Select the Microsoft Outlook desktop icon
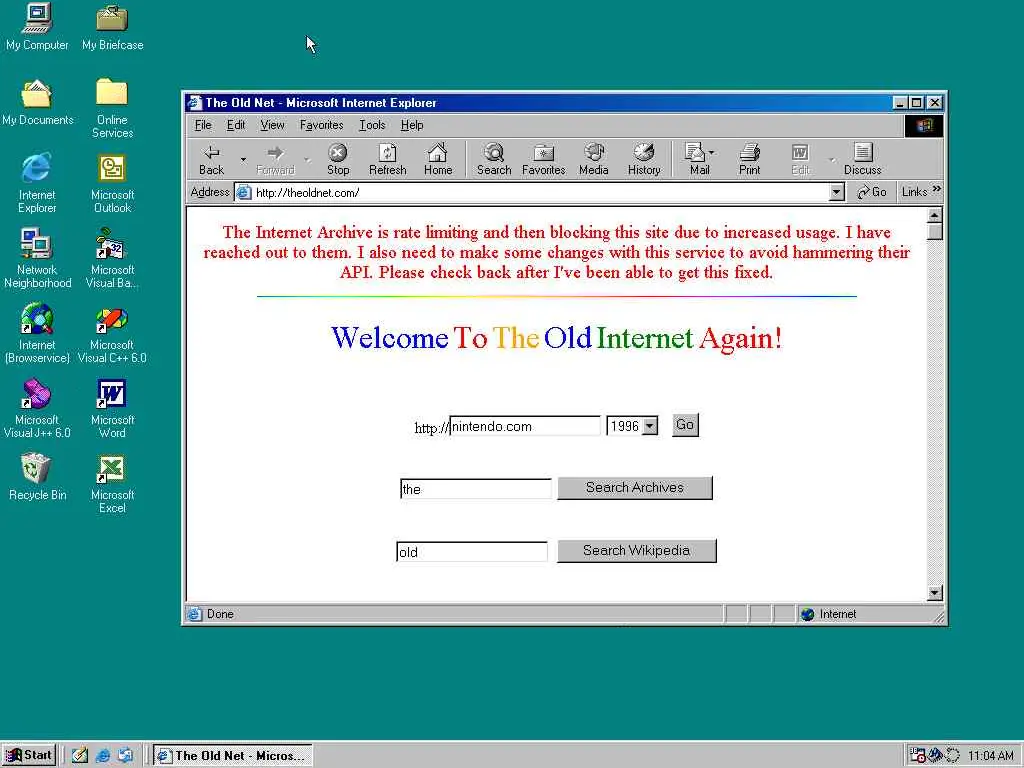This screenshot has height=768, width=1024. point(112,184)
